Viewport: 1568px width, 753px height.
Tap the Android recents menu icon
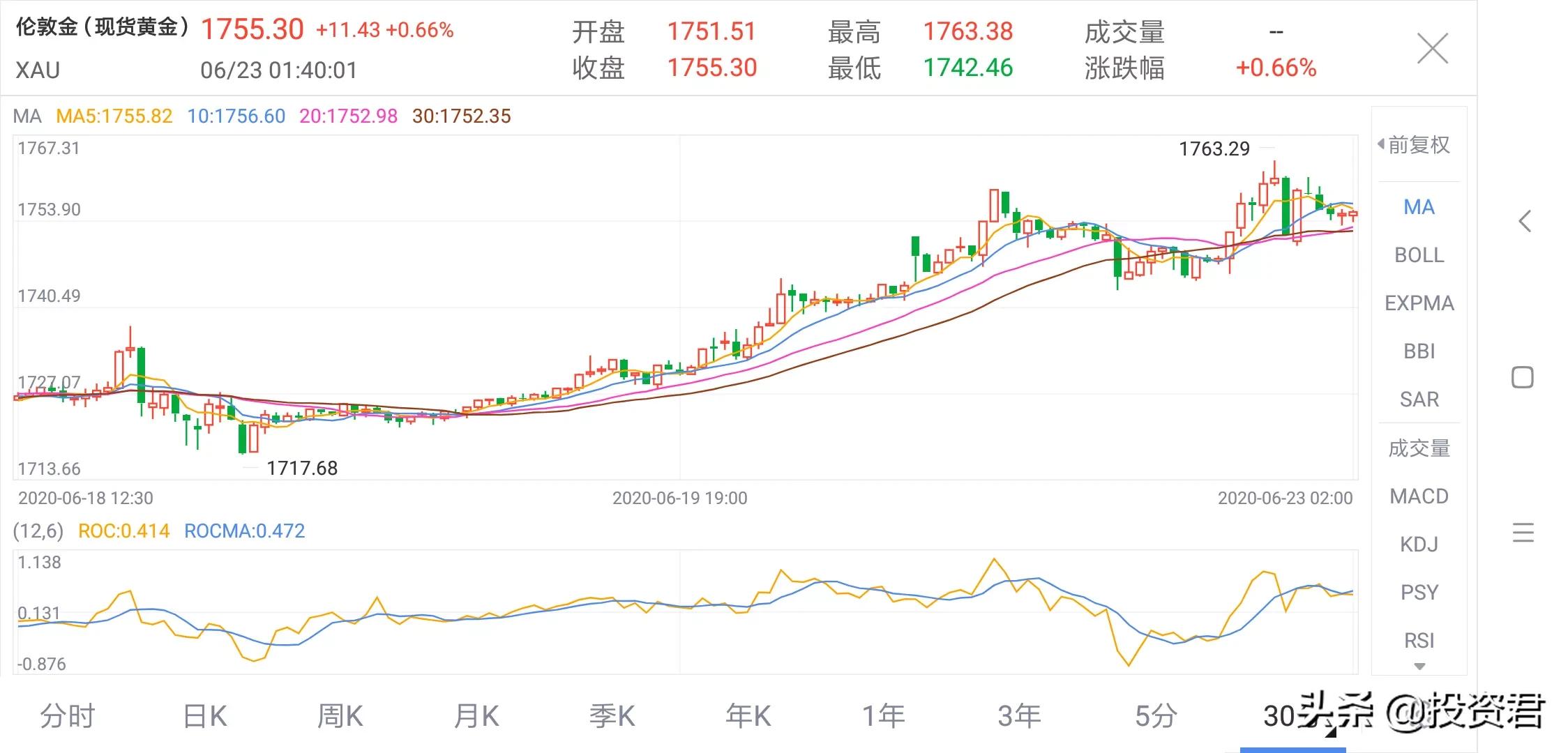click(1523, 533)
